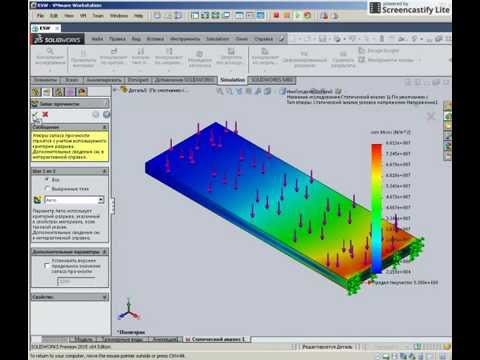
Task: Close the plot with the gray X
Action: 431,116
